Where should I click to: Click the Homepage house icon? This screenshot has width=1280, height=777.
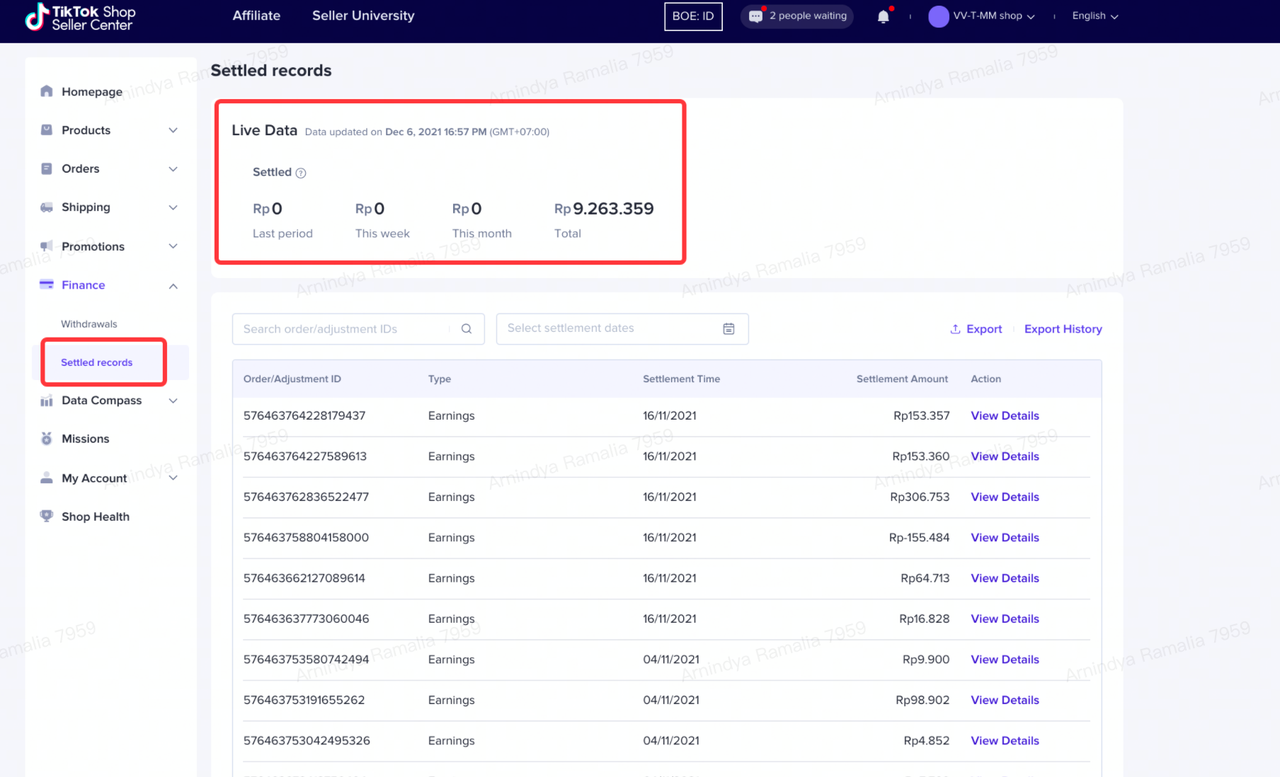pyautogui.click(x=46, y=91)
